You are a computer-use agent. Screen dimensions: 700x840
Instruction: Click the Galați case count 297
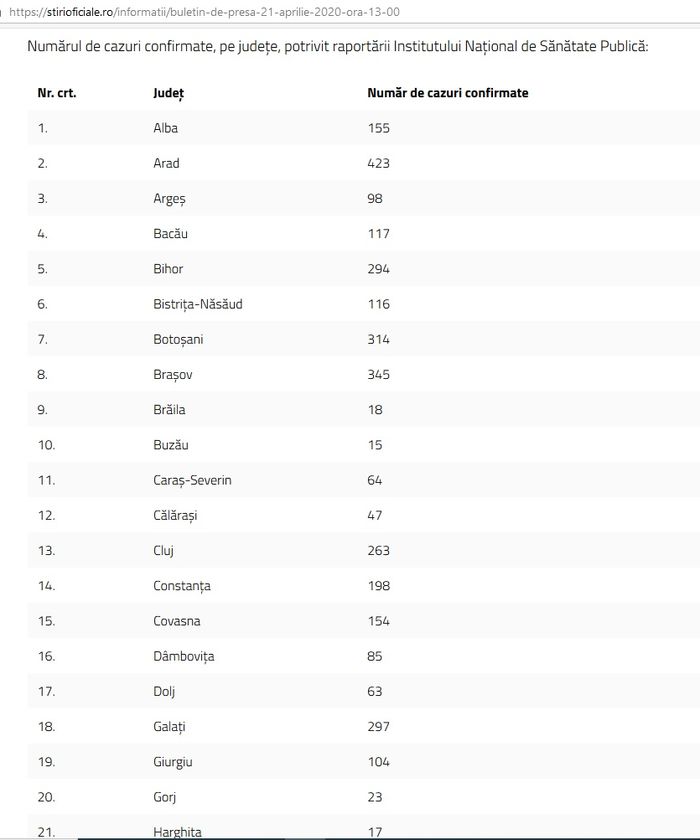[x=378, y=726]
